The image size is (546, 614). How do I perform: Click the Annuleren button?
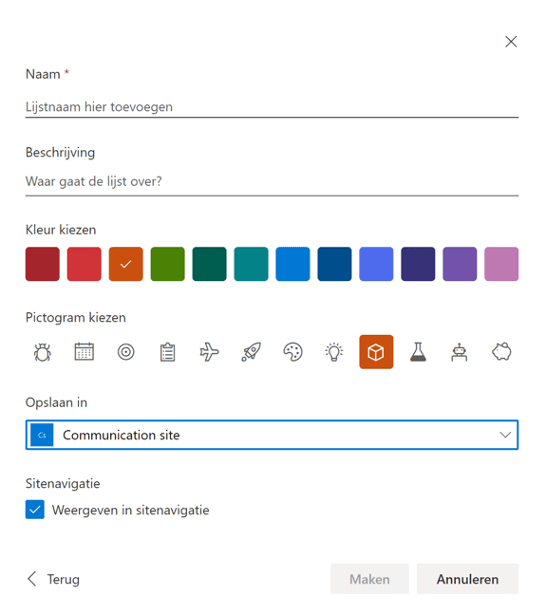point(468,579)
